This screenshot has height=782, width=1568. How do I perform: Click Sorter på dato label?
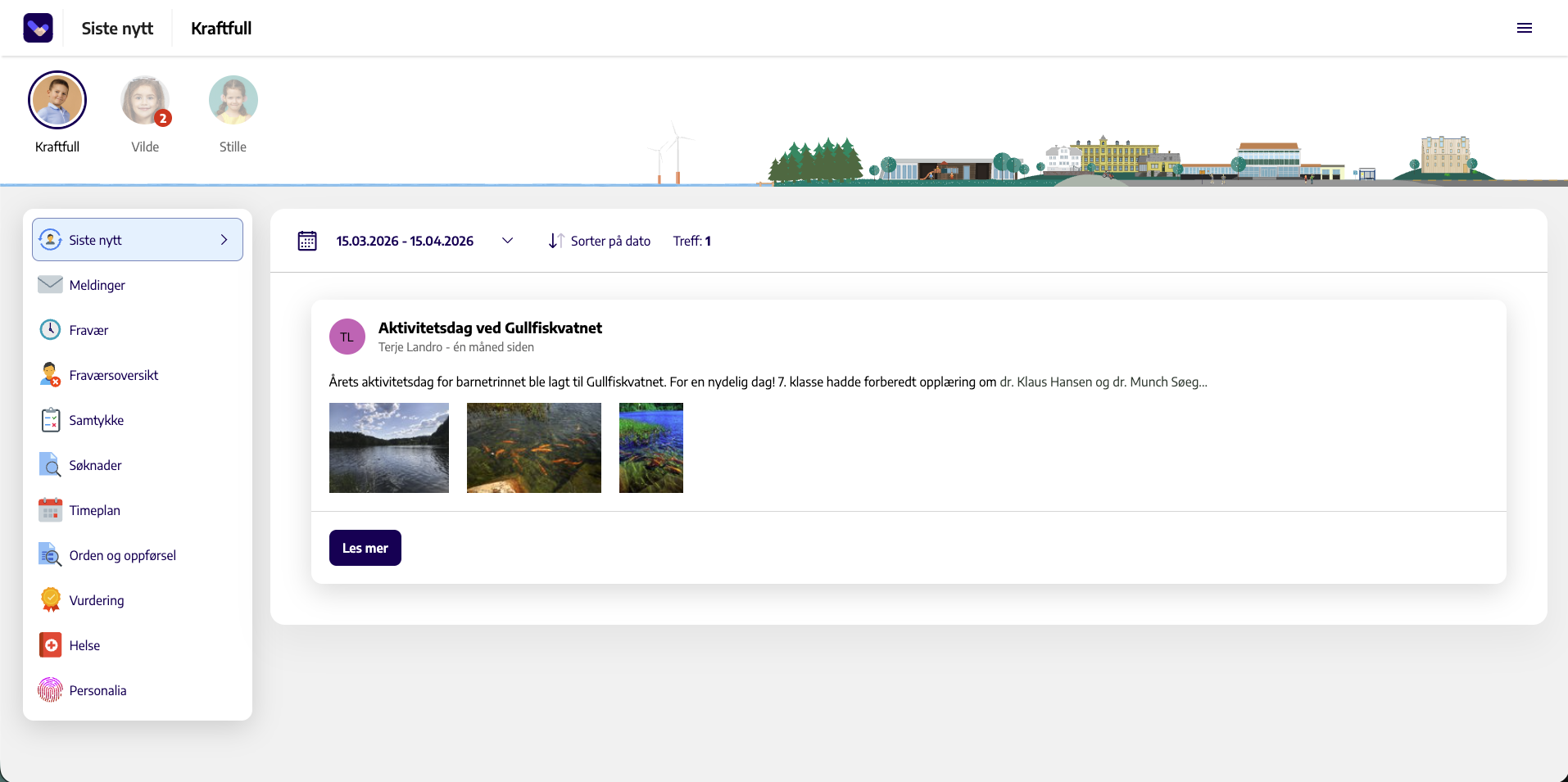pos(610,241)
